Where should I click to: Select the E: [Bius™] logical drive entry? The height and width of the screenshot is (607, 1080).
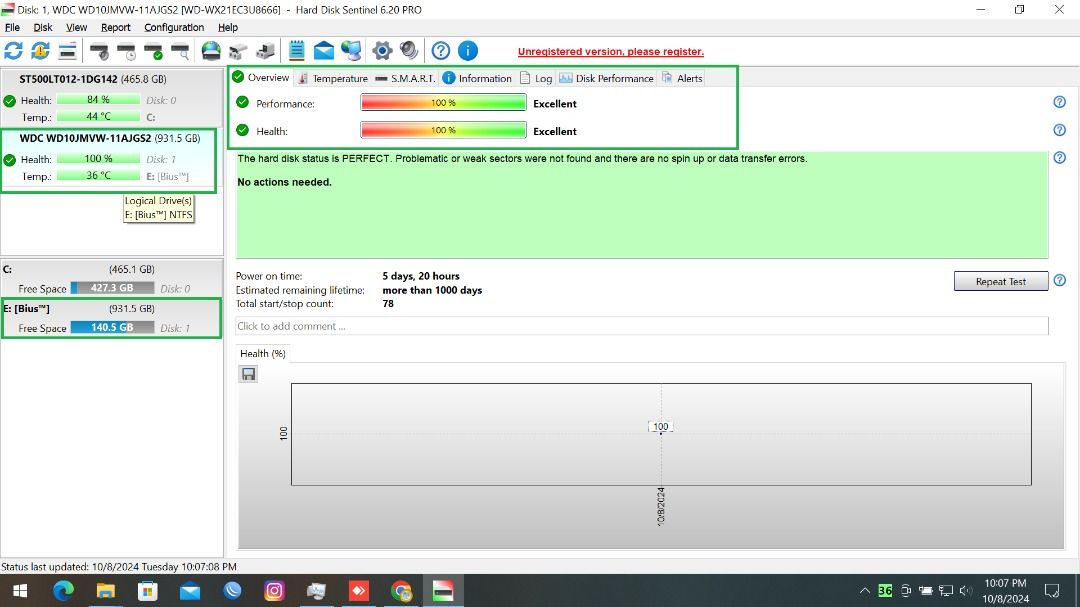[x=112, y=318]
